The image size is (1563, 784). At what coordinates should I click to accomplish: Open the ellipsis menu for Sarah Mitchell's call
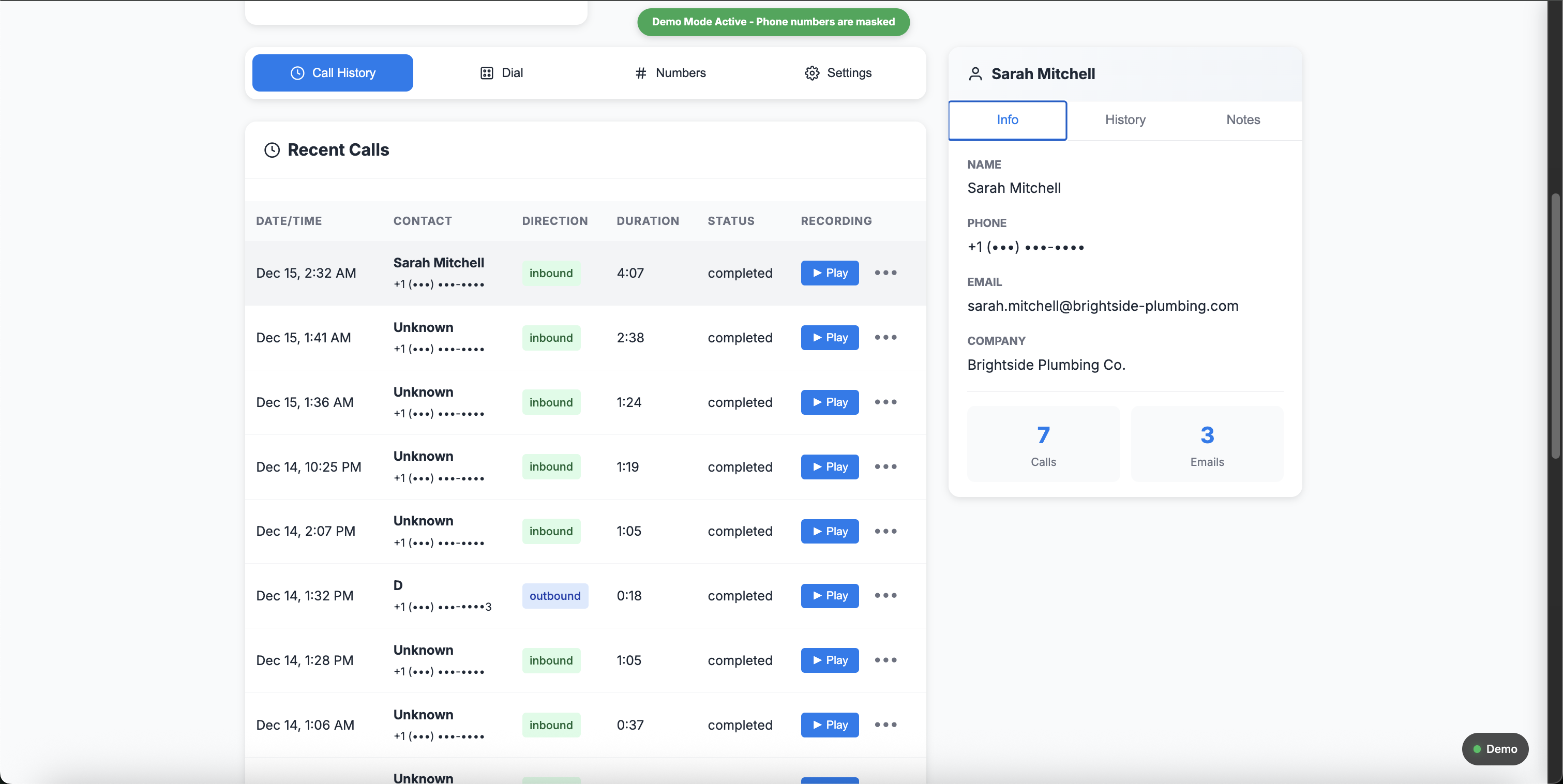[885, 273]
